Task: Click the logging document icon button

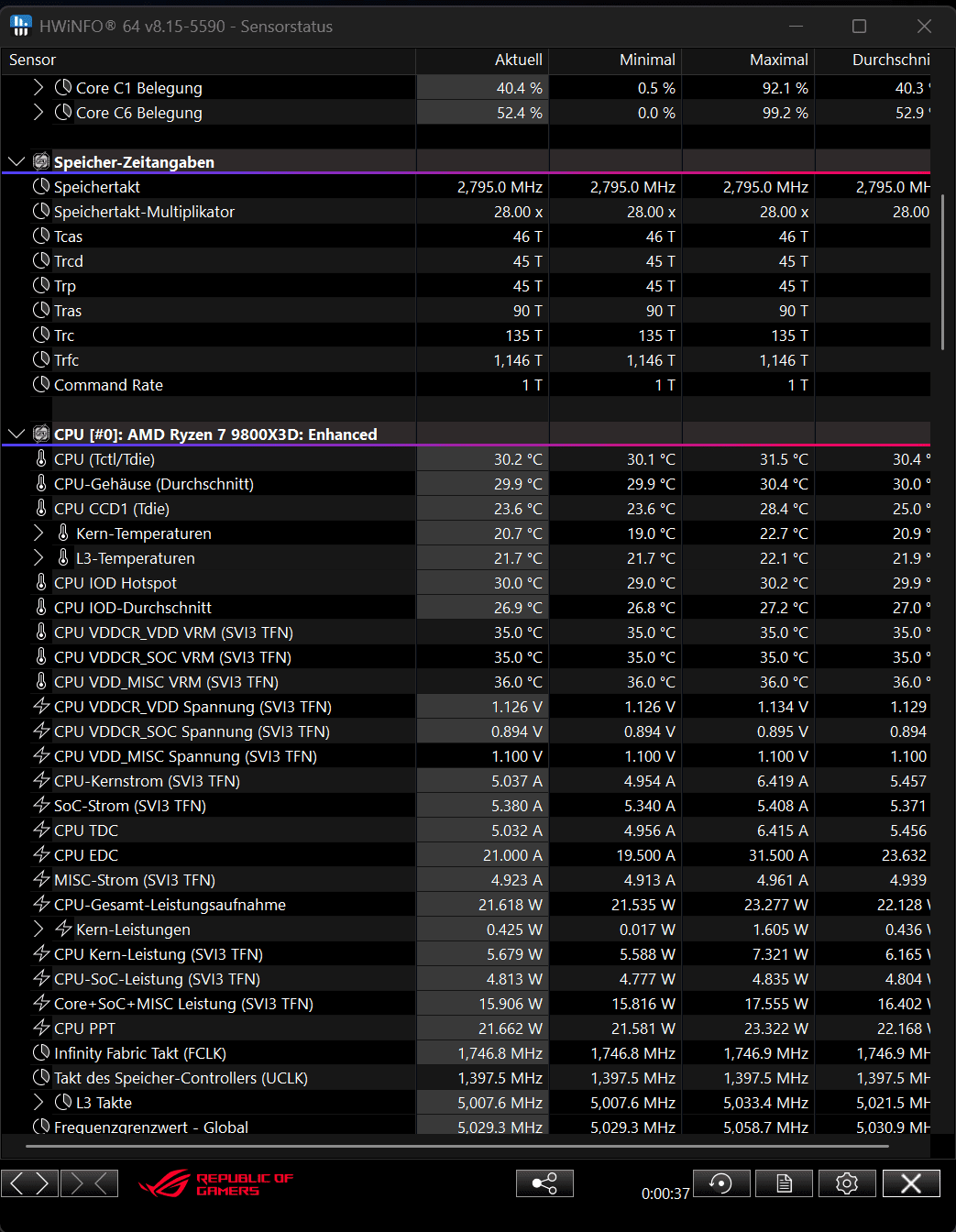Action: 785,1183
